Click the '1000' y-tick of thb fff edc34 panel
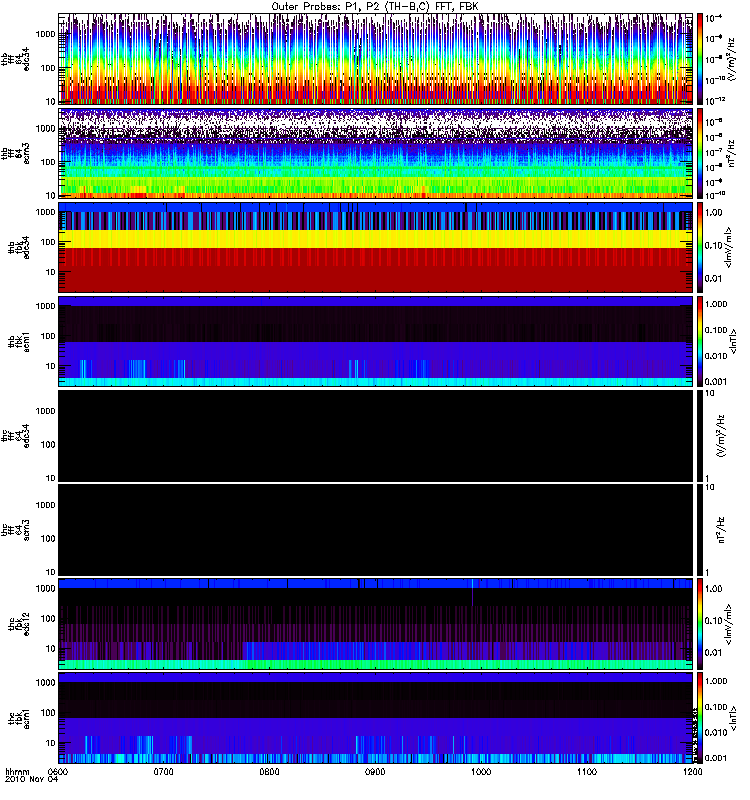This screenshot has width=750, height=800. [45, 34]
